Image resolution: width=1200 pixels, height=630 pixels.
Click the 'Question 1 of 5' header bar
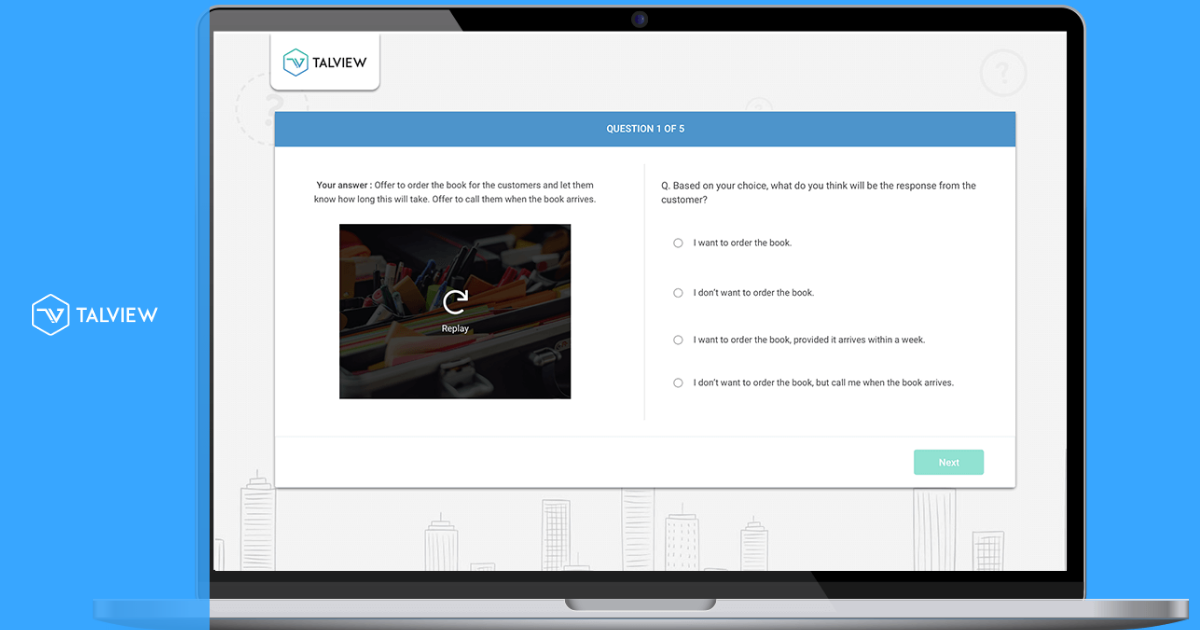(645, 129)
